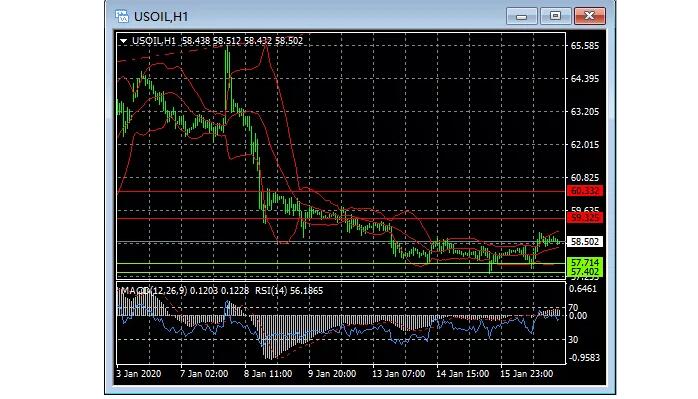Click the USOIL,H1 window title text
The image size is (698, 399).
(161, 16)
